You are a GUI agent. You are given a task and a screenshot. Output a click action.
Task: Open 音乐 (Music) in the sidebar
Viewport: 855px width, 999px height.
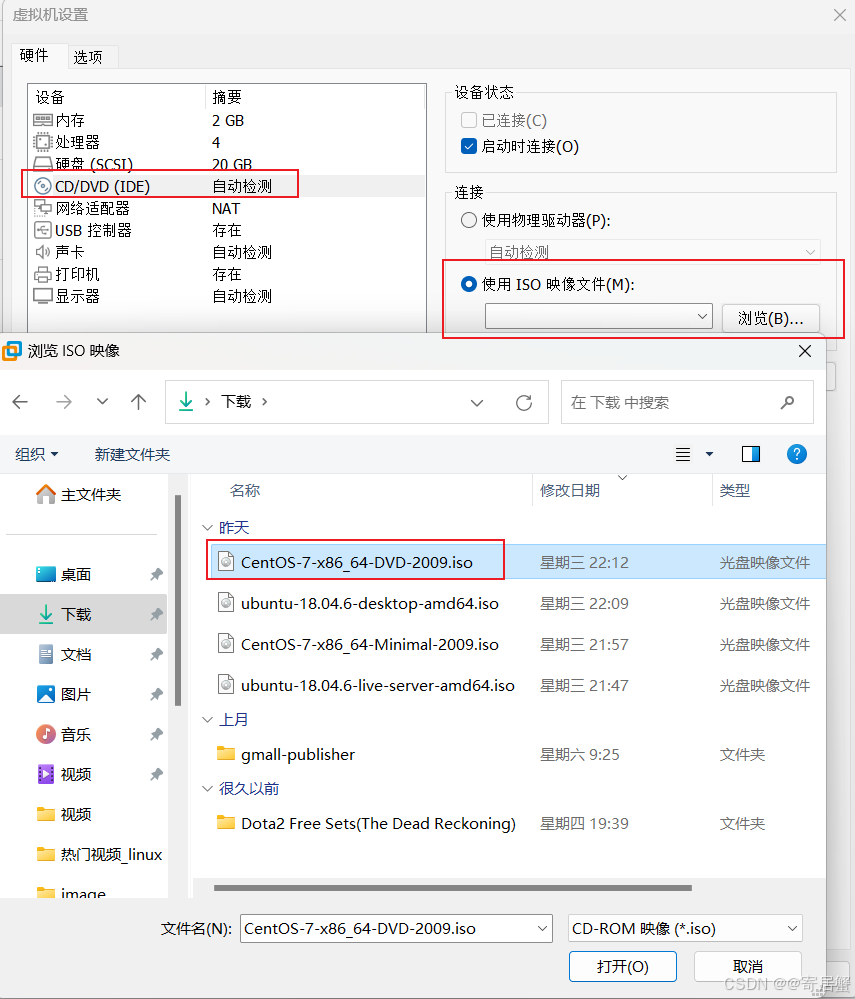tap(83, 735)
